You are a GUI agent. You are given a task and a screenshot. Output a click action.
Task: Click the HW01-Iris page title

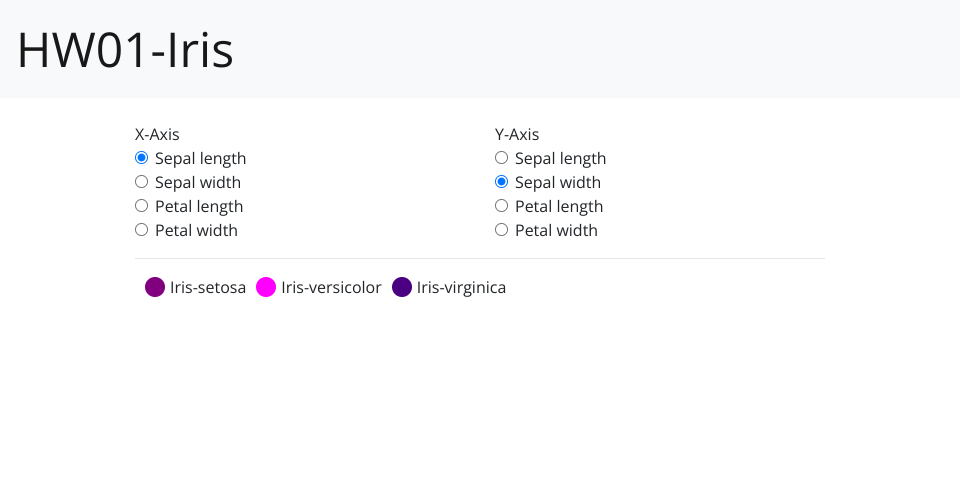tap(125, 51)
